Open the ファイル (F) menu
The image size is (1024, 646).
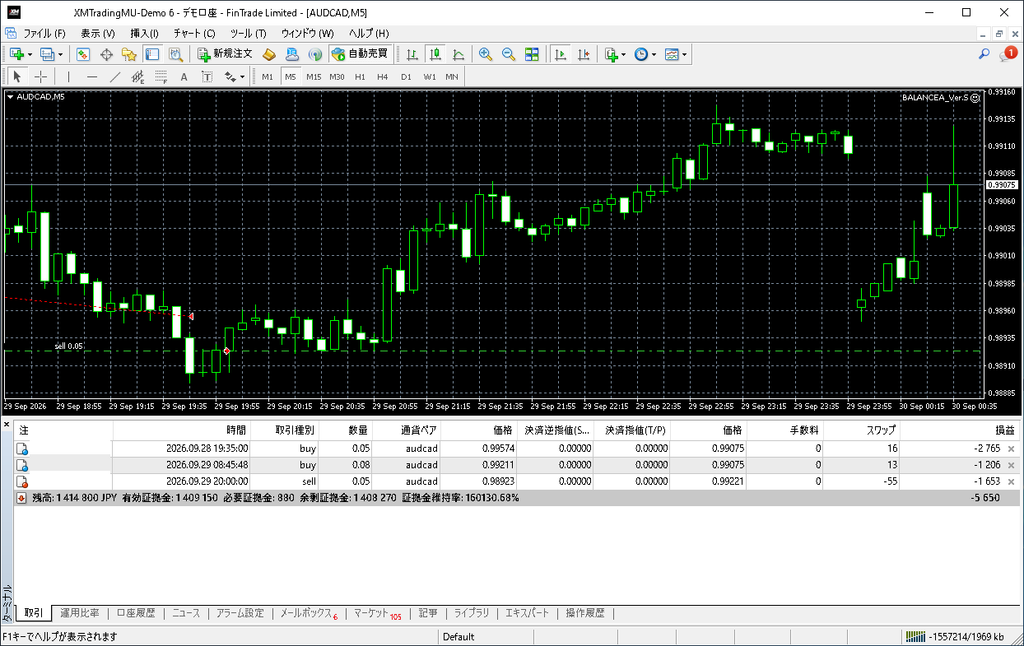click(x=44, y=33)
